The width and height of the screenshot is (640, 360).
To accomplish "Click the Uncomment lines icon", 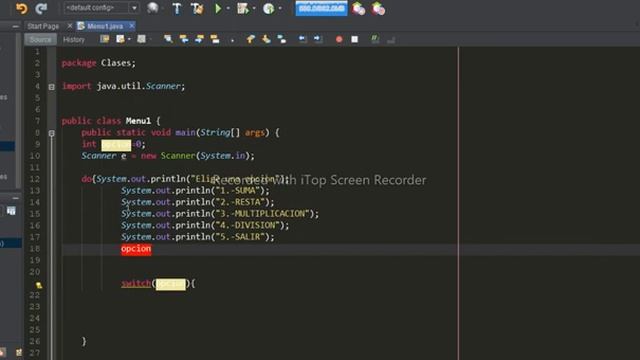I will click(x=391, y=40).
